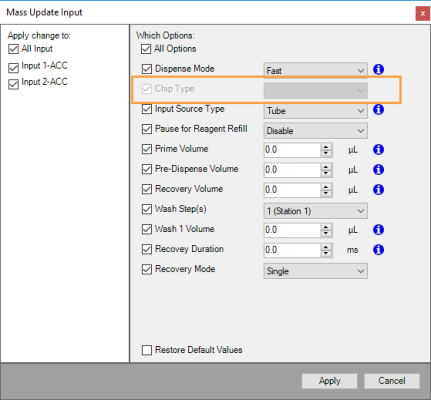
Task: View Pre-Dispense Volume info icon
Action: 378,170
